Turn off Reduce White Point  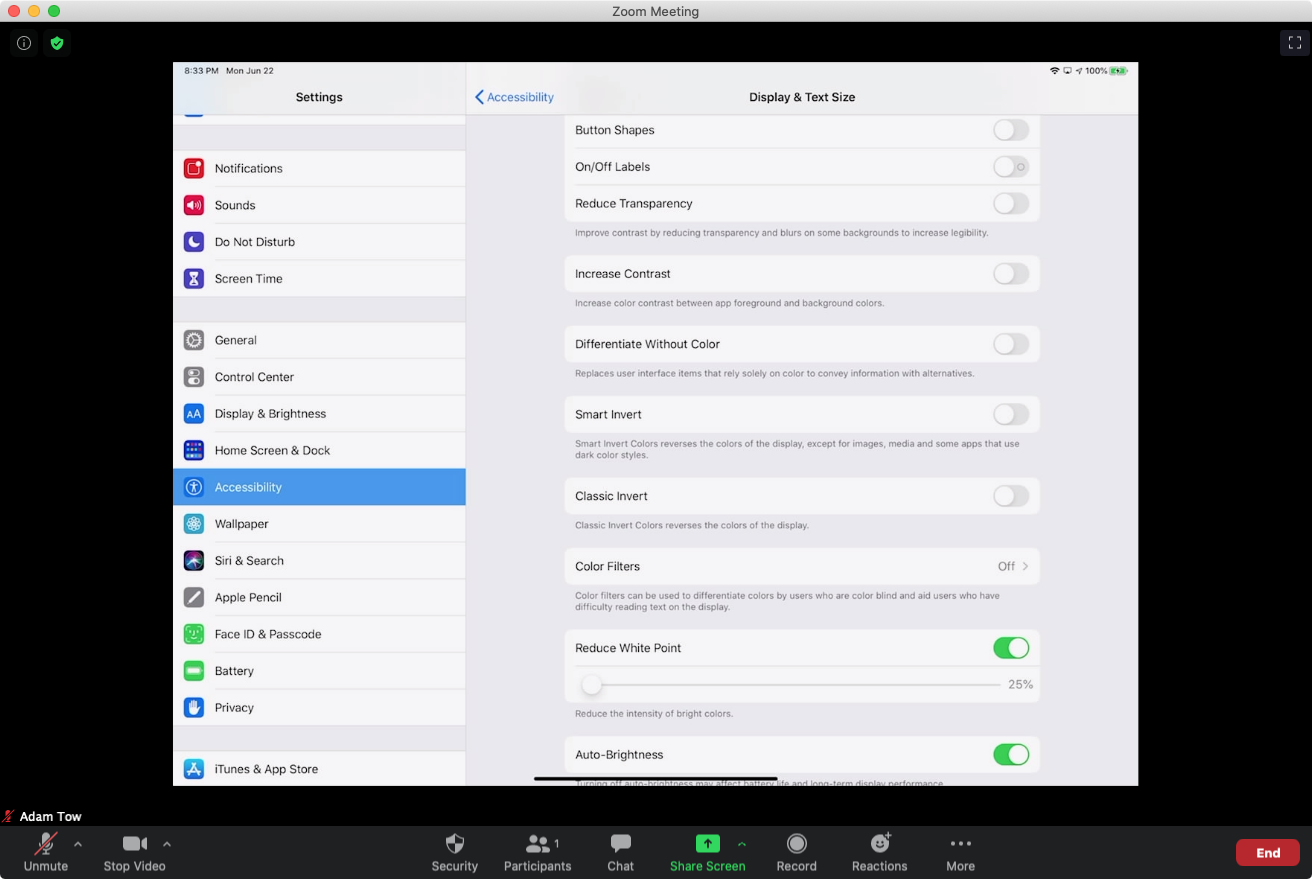[1010, 648]
